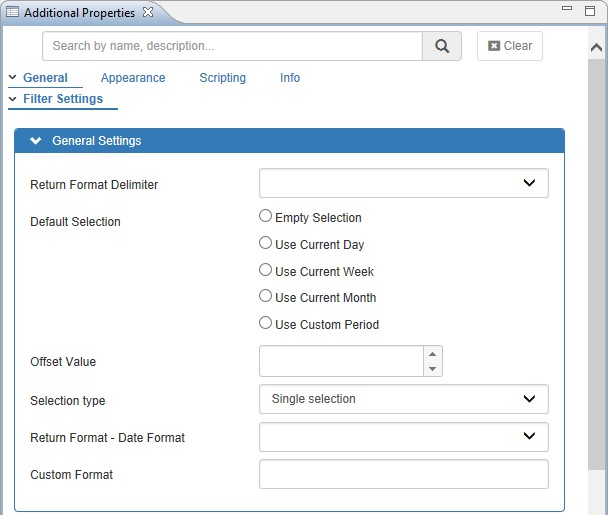Select Use Current Week radio button
608x515 pixels.
[x=265, y=270]
